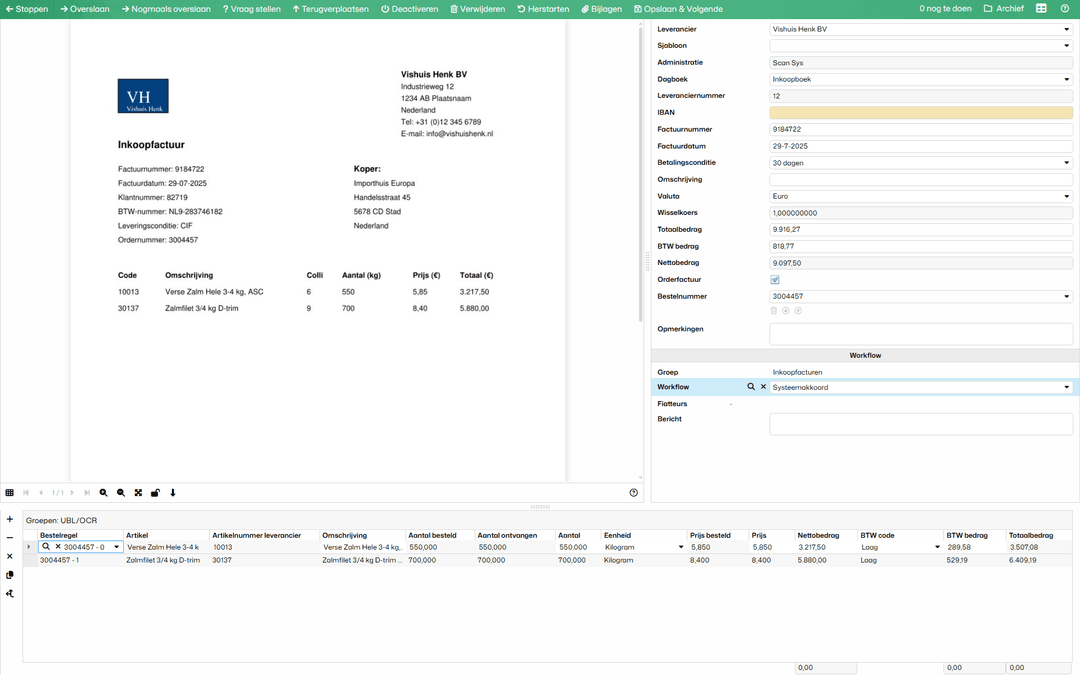Click the Opslaan & Volgende button
Viewport: 1080px width, 675px height.
[x=678, y=9]
